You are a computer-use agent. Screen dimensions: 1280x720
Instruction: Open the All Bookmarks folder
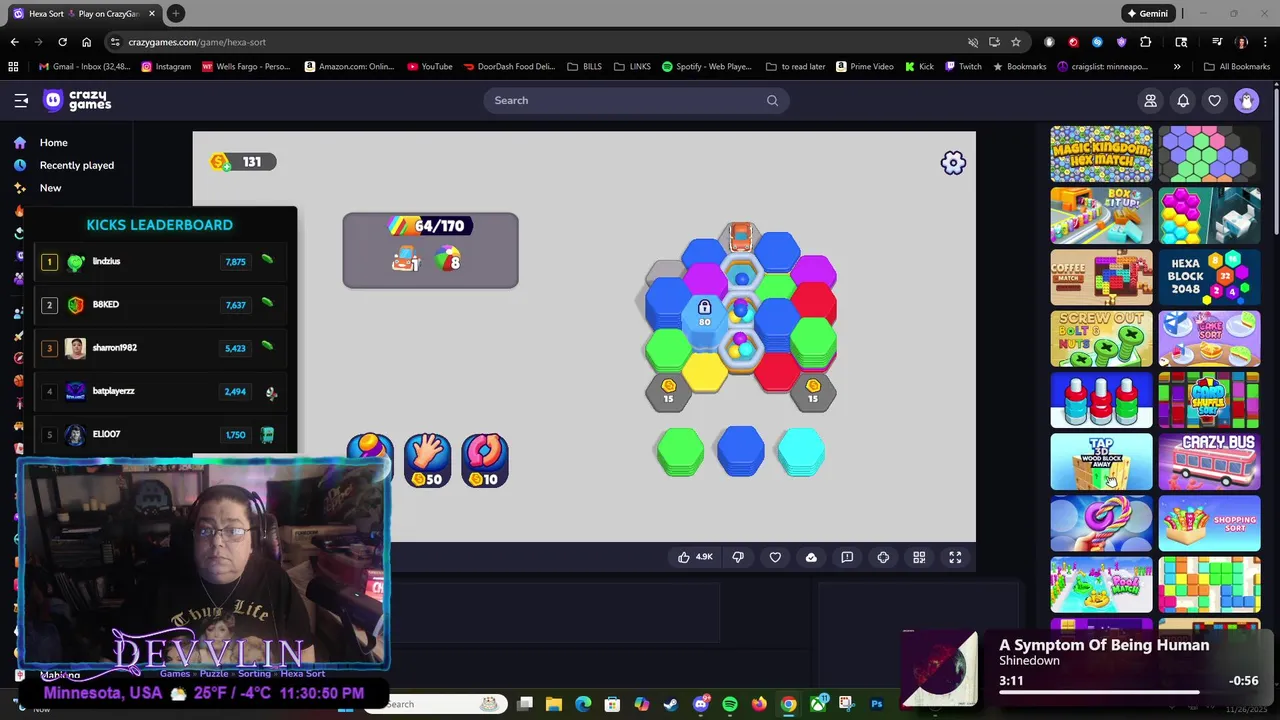[1237, 67]
